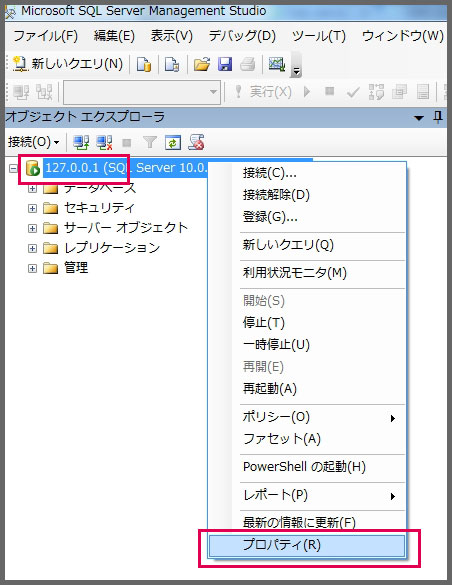This screenshot has height=585, width=452.
Task: Expand the レプリケーション folder
Action: [32, 248]
